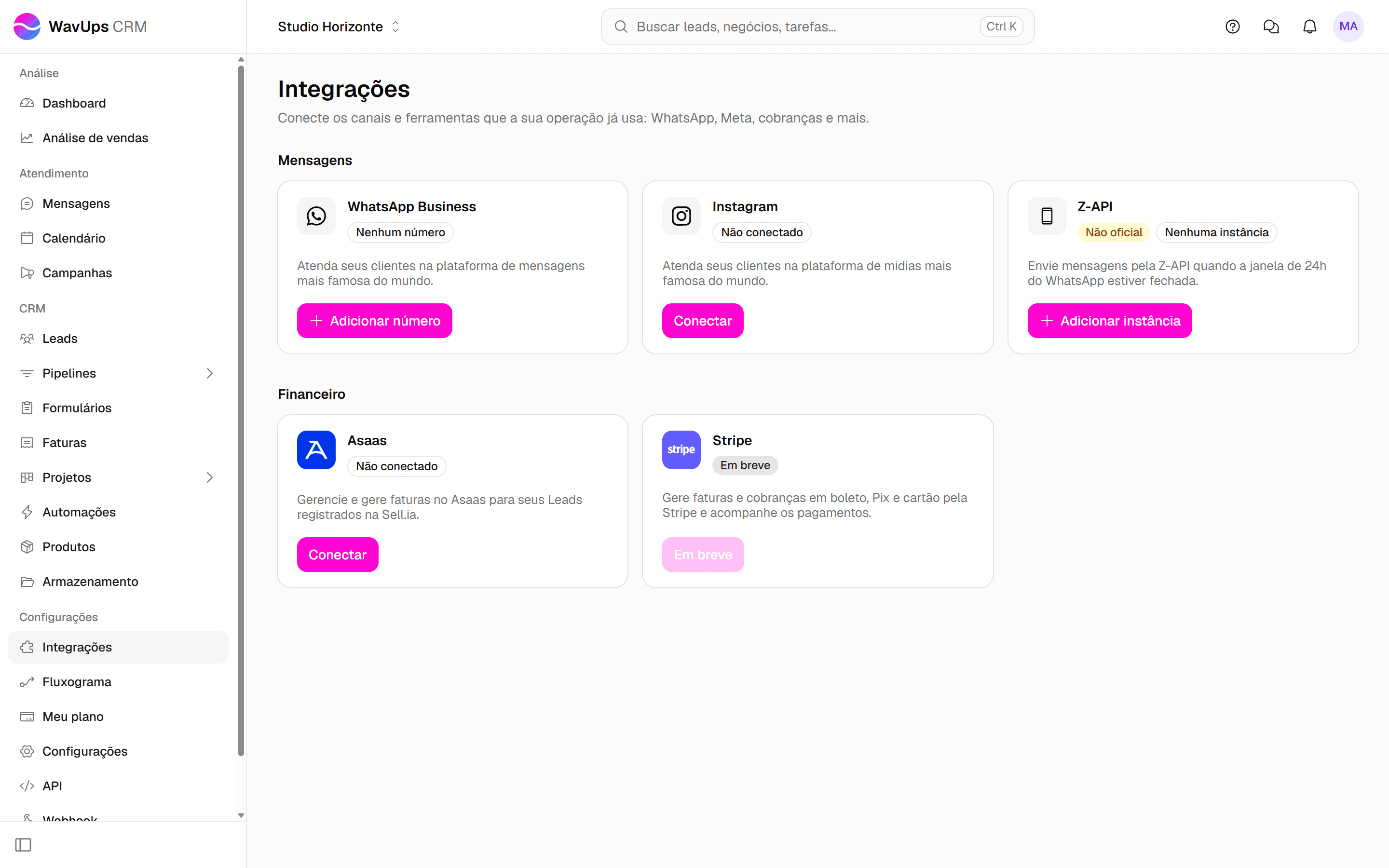This screenshot has height=868, width=1389.
Task: Click the Stripe logo icon
Action: (681, 449)
